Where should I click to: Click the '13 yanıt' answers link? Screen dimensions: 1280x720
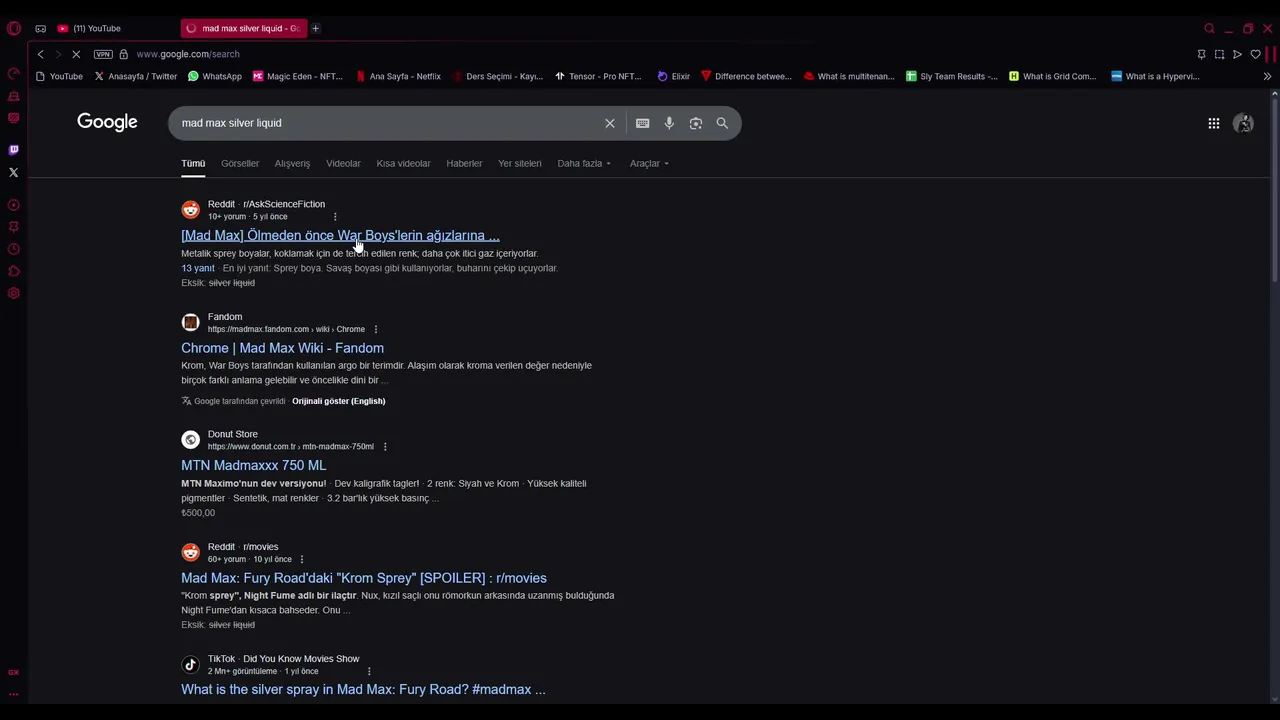click(198, 268)
